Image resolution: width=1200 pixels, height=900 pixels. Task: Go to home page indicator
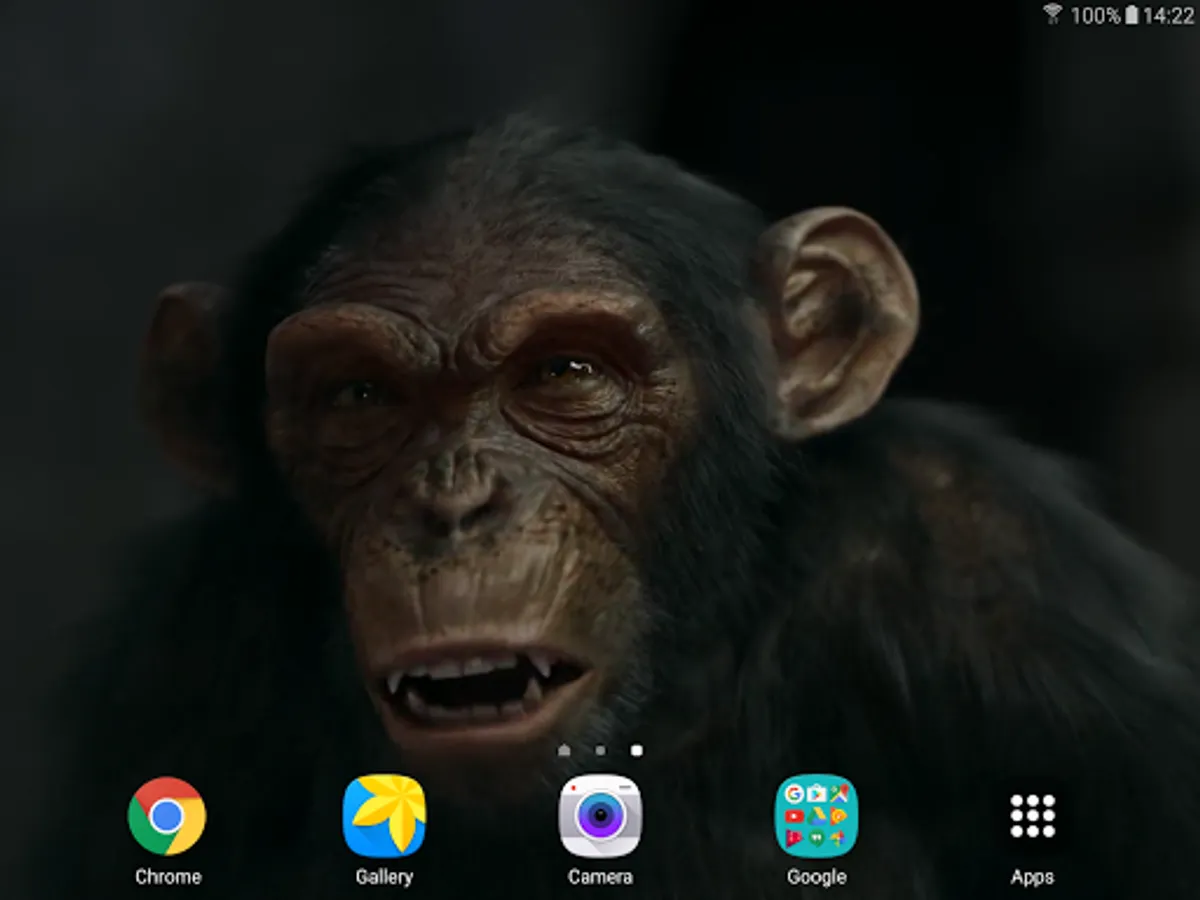click(564, 750)
